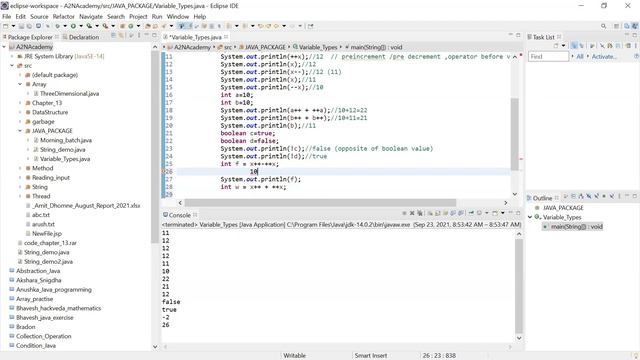Click Smart Insert in status bar
Screen dimensions: 640x360
pos(371,356)
